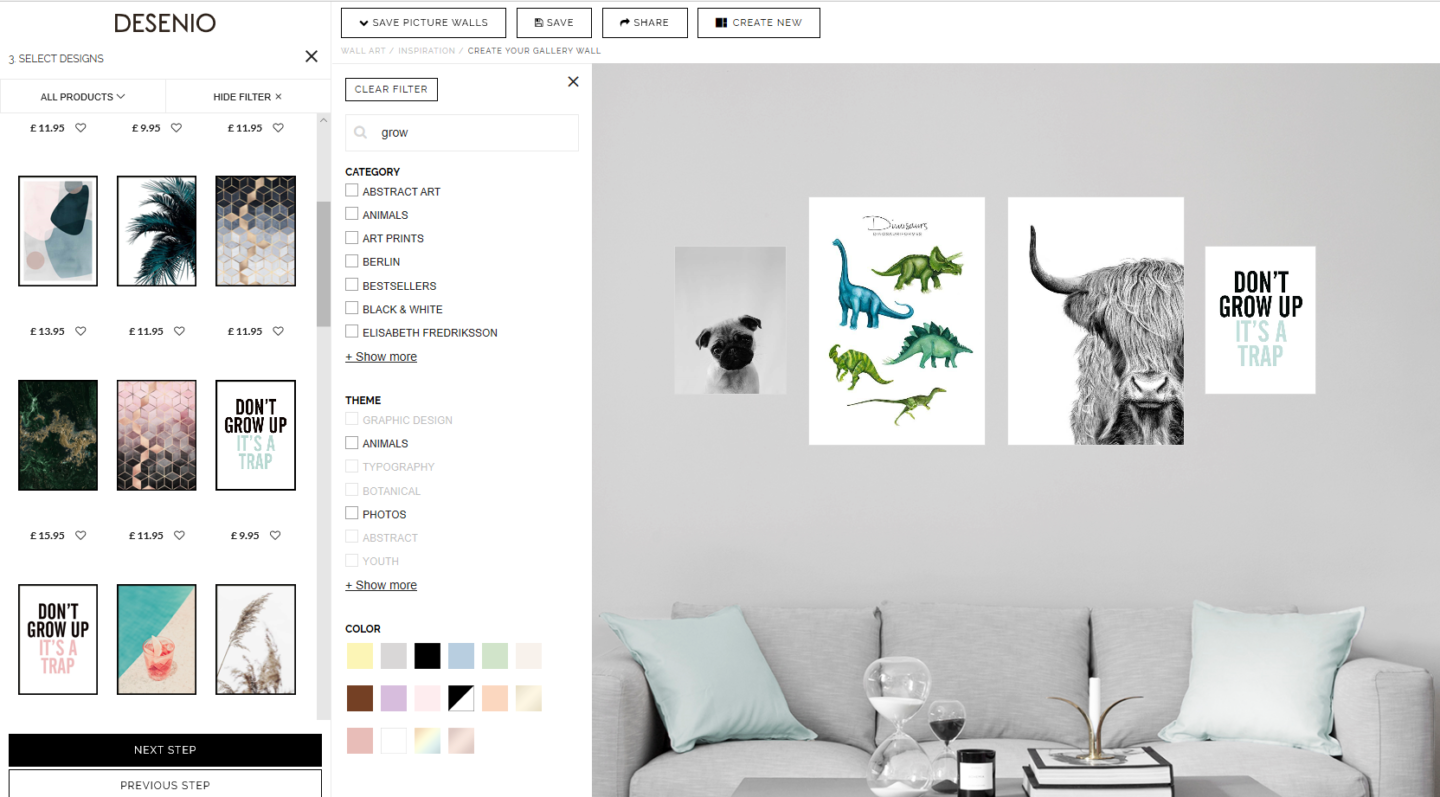This screenshot has width=1440, height=797.
Task: Click heart beside middle-row third £11.95
Action: click(x=278, y=331)
